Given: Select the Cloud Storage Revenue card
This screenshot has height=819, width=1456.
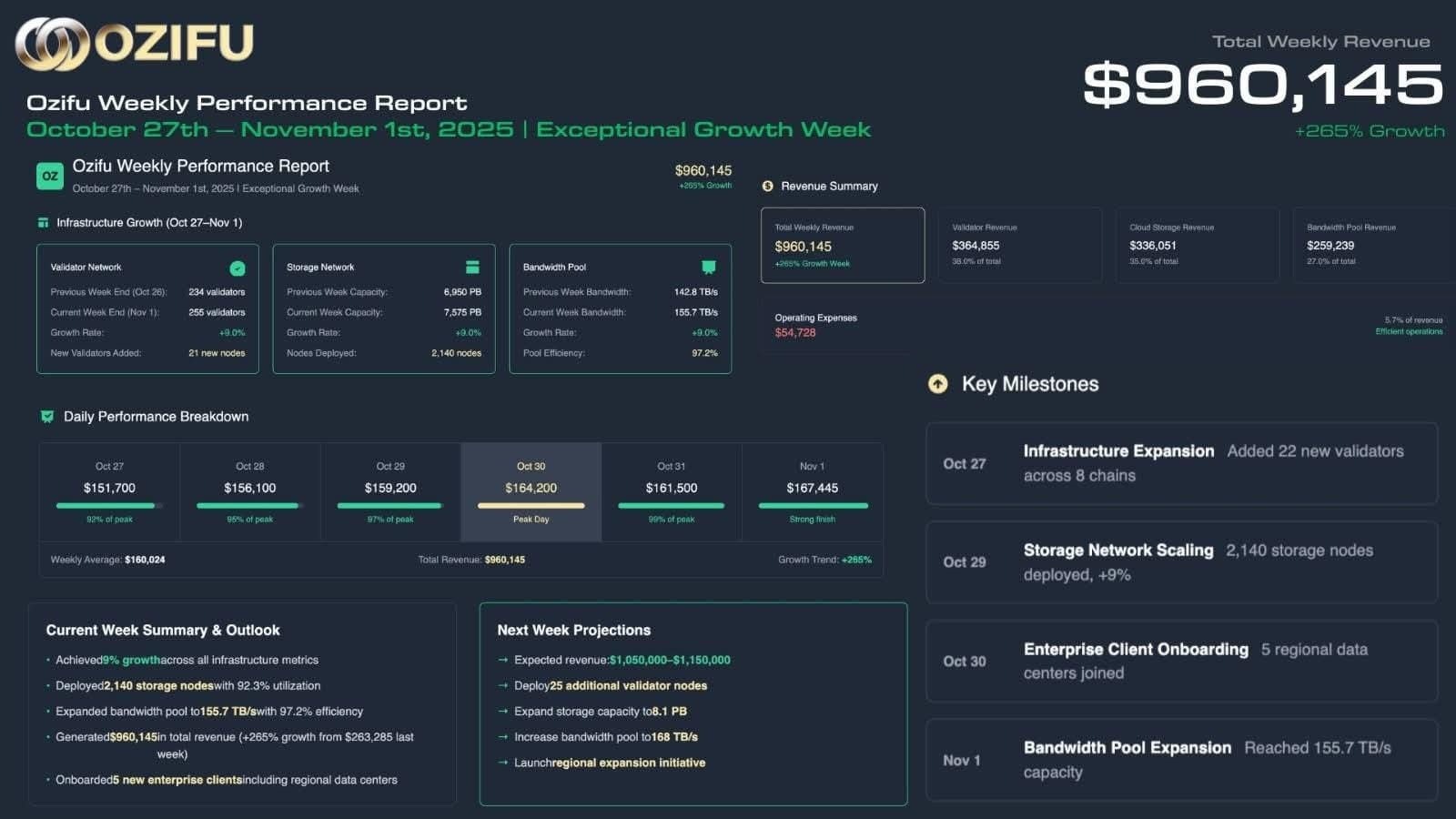Looking at the screenshot, I should click(x=1197, y=246).
